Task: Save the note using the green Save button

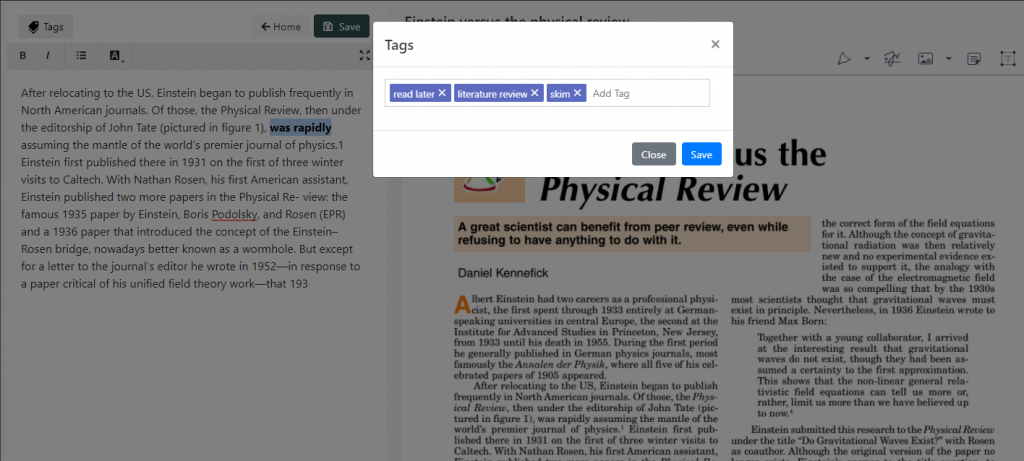Action: tap(342, 27)
